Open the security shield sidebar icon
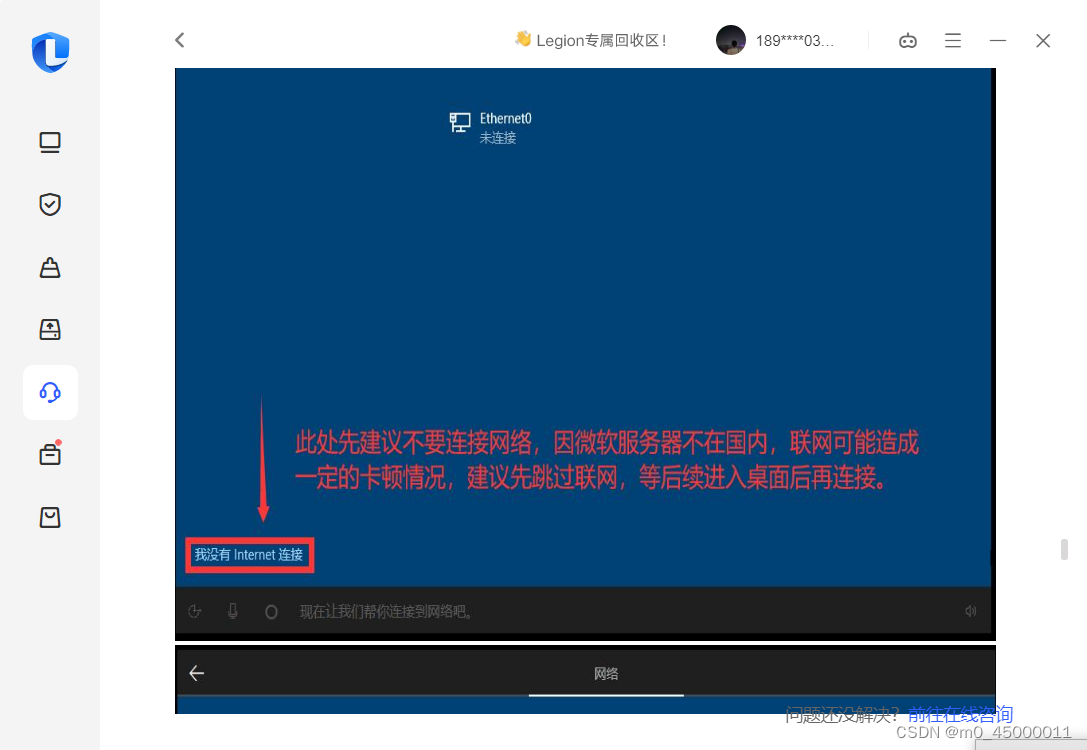The height and width of the screenshot is (750, 1087). click(50, 204)
